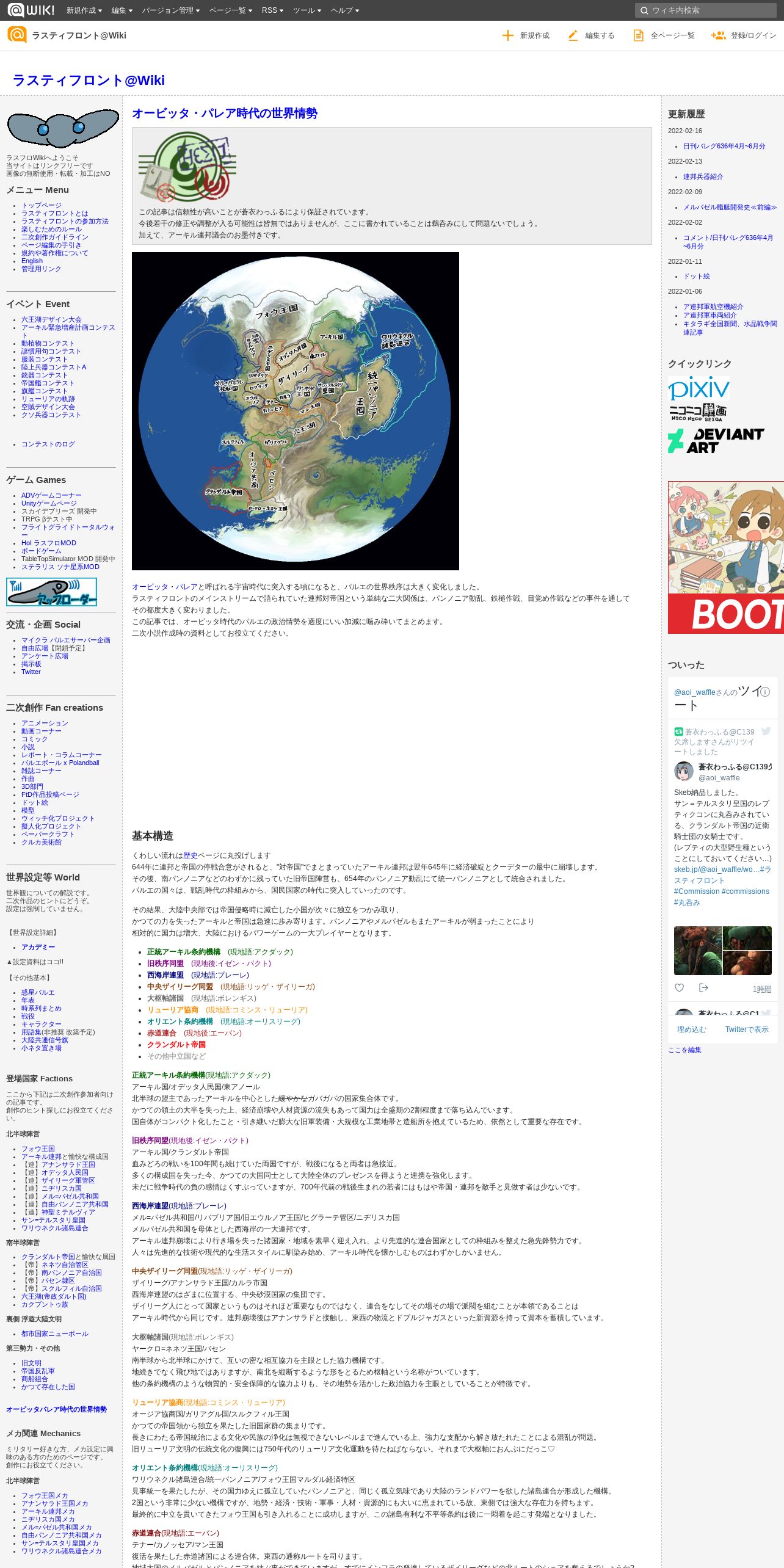Click the 登録/ログイン header text
The height and width of the screenshot is (1568, 784).
click(753, 35)
